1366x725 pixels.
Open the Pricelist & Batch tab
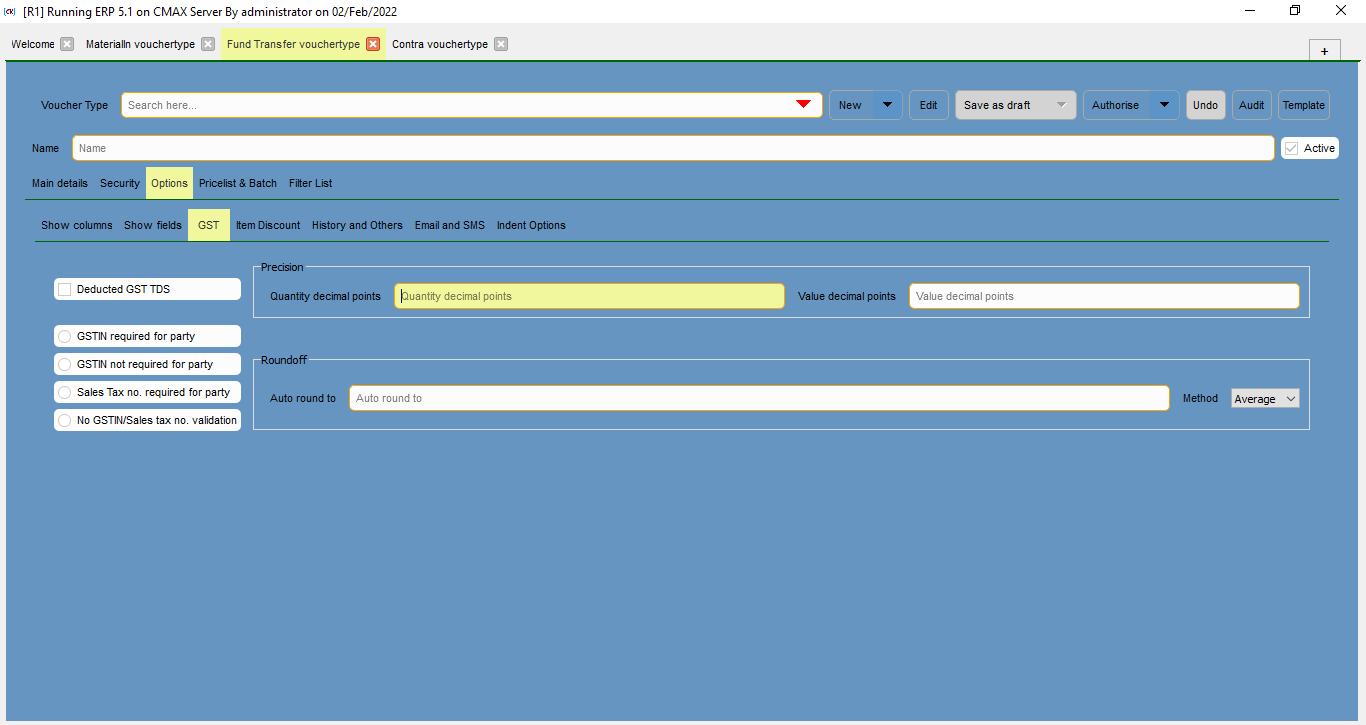click(x=238, y=183)
